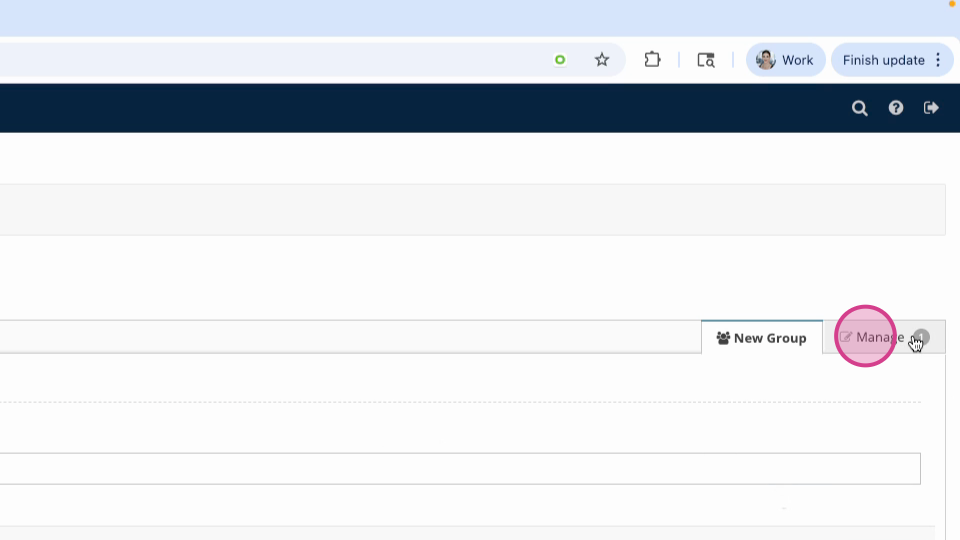This screenshot has height=540, width=960.
Task: Click the bookmark star icon
Action: pos(602,59)
